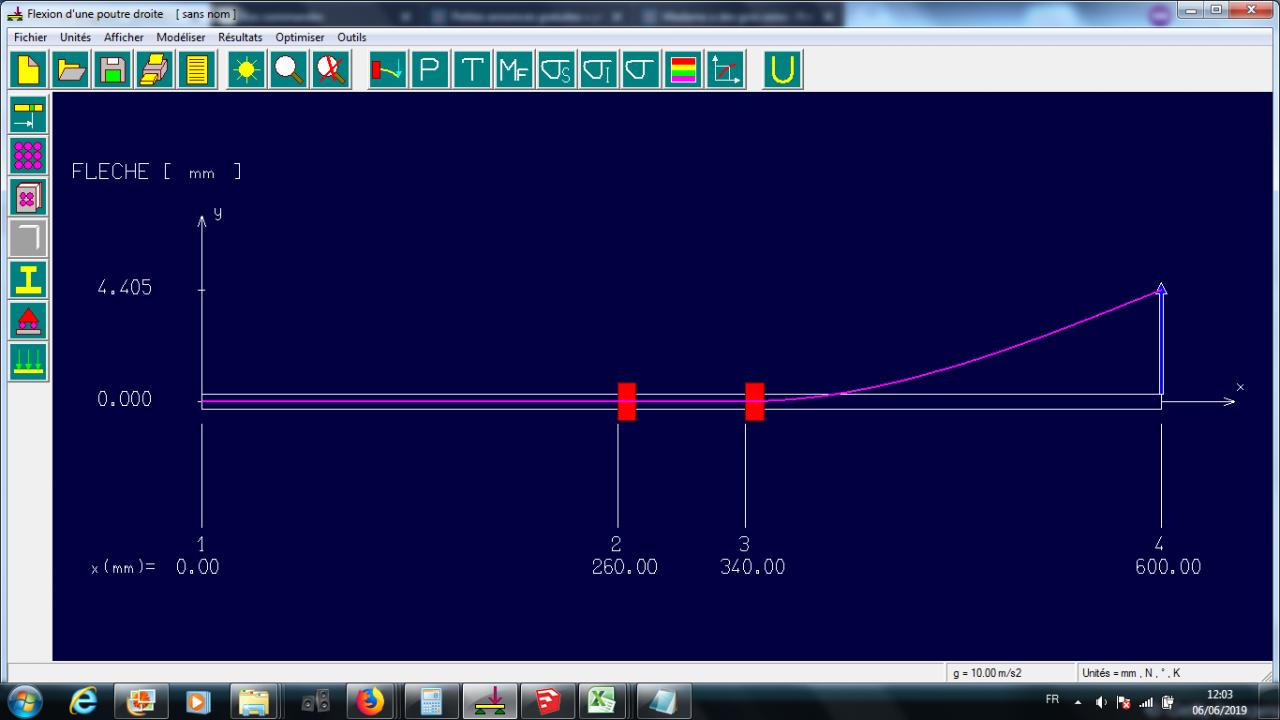This screenshot has height=720, width=1280.
Task: Open the Windows Start menu
Action: 26,701
